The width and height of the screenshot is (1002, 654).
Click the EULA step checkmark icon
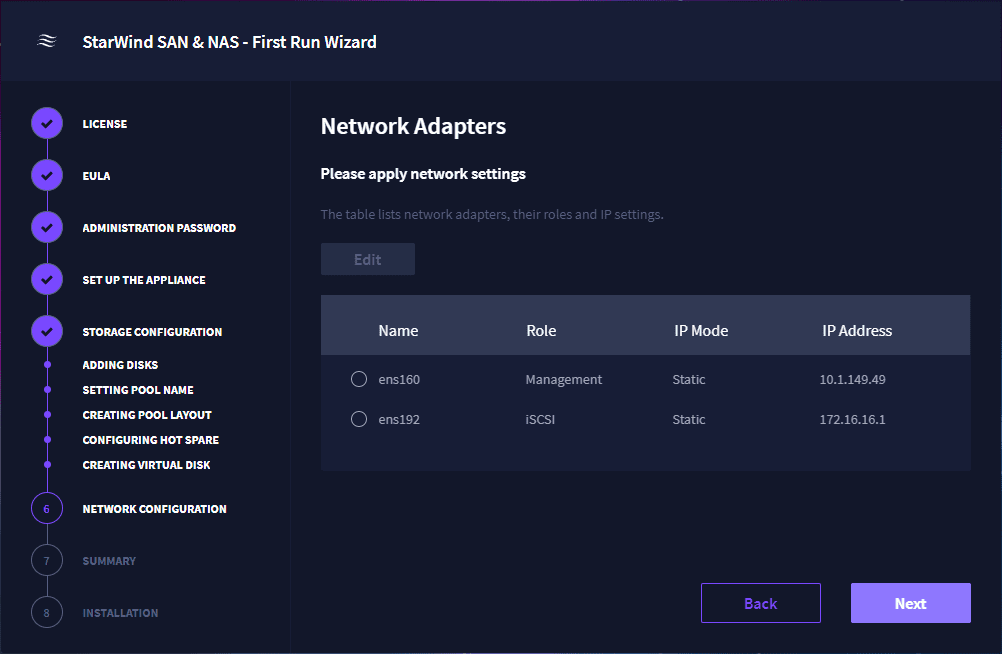click(x=47, y=175)
